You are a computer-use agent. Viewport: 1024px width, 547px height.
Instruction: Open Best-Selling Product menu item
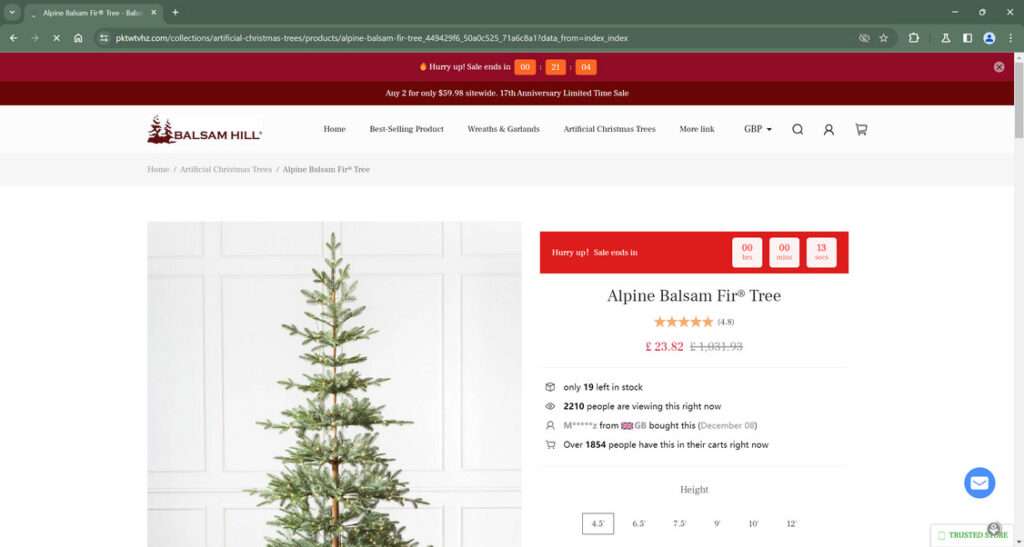click(x=406, y=129)
